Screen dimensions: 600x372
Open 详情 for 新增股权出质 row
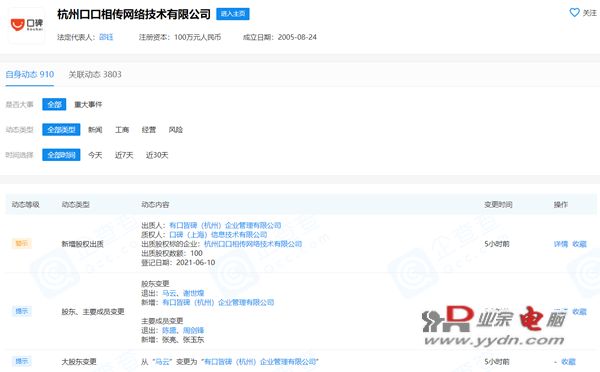point(561,244)
